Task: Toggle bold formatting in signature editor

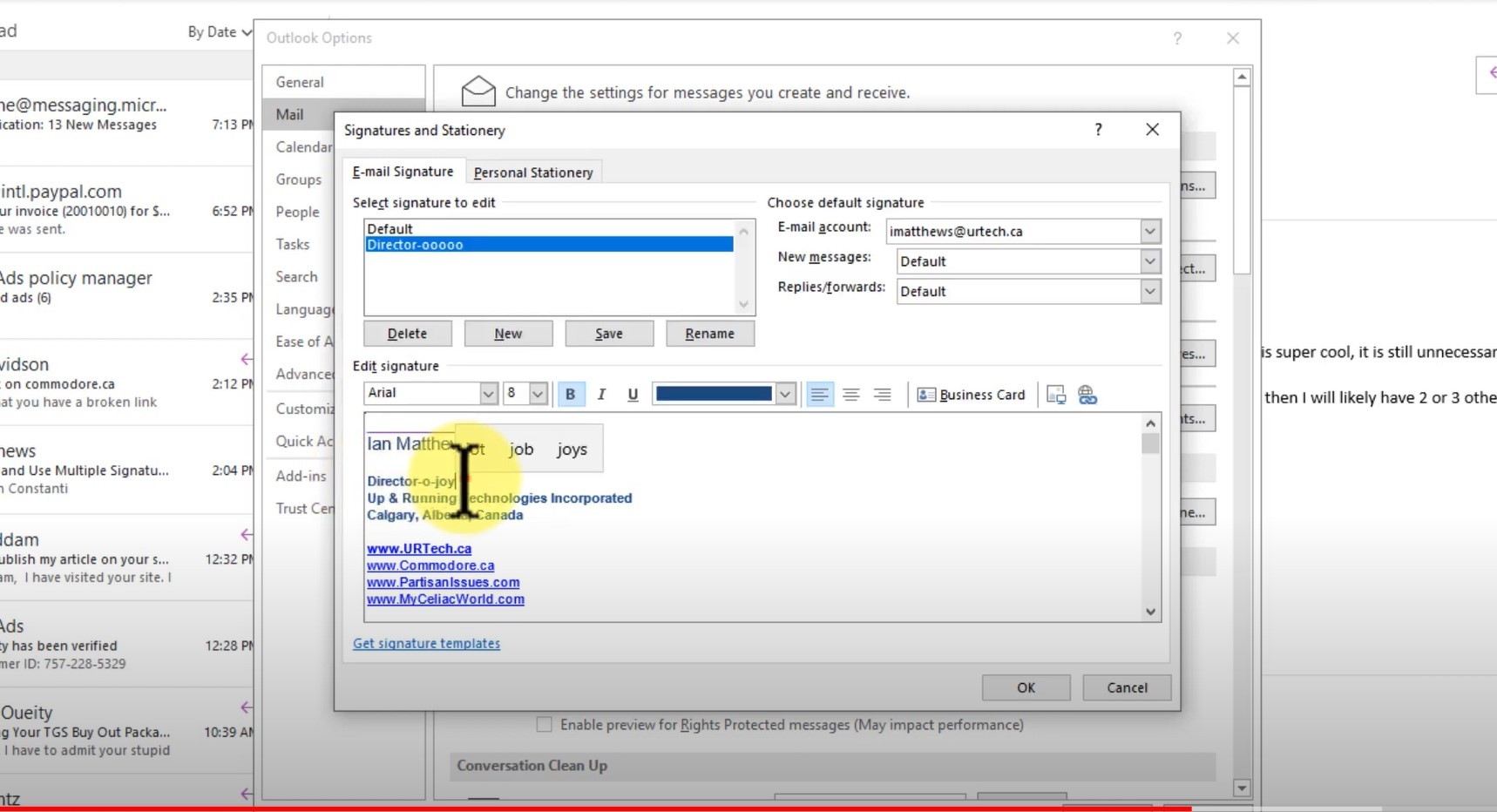Action: coord(570,394)
